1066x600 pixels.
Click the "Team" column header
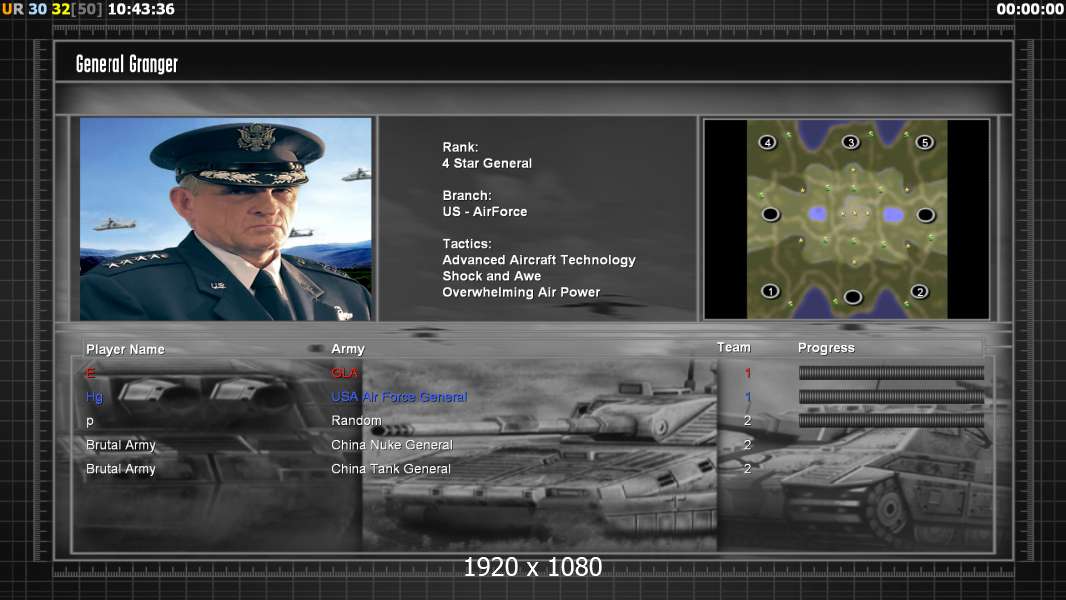point(734,347)
